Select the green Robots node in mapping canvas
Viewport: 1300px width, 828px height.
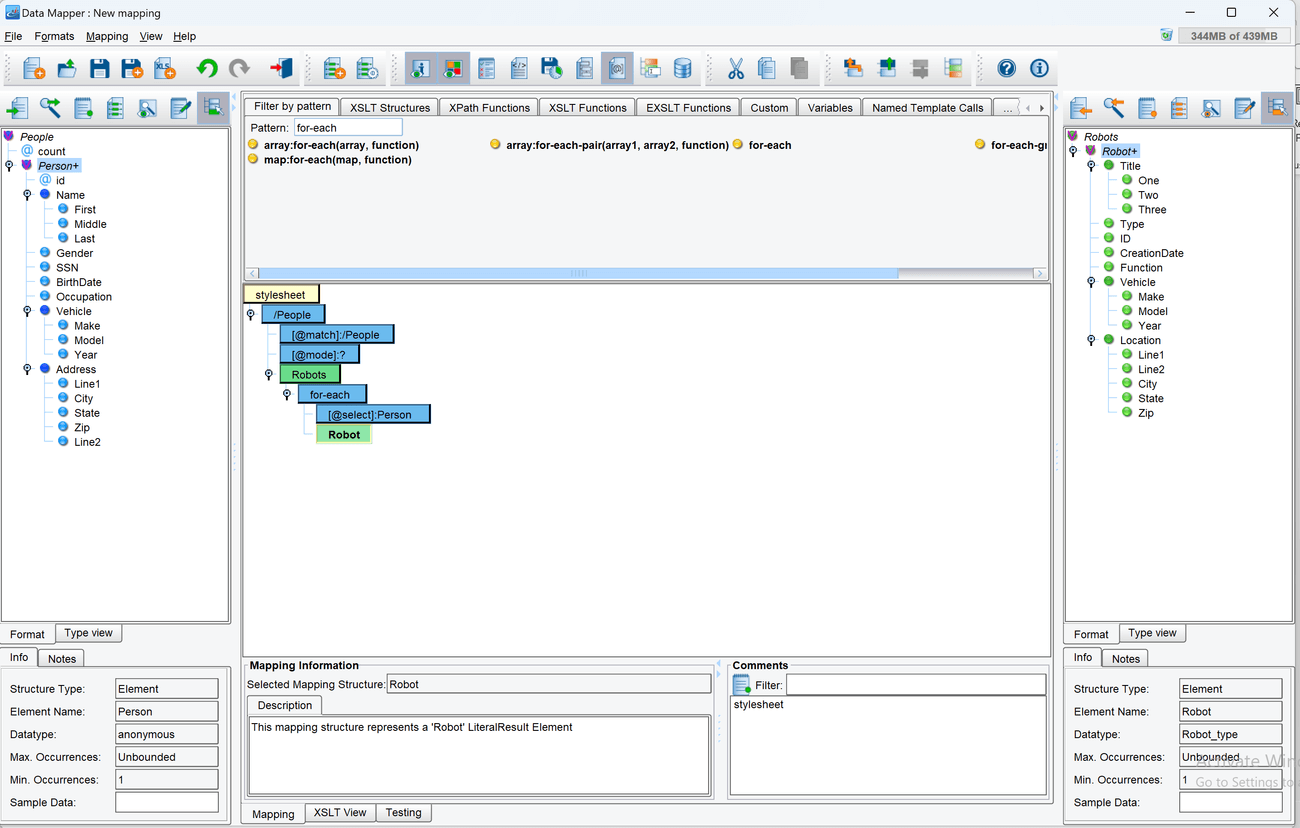coord(309,375)
